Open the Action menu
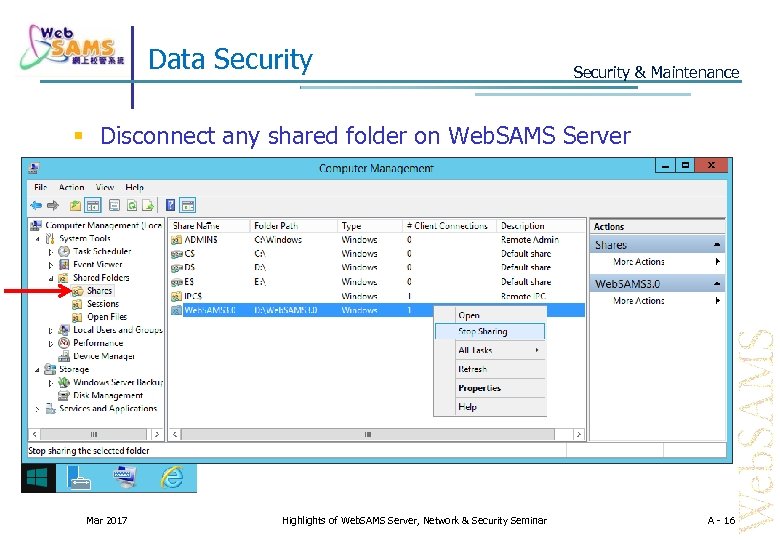 [x=72, y=187]
